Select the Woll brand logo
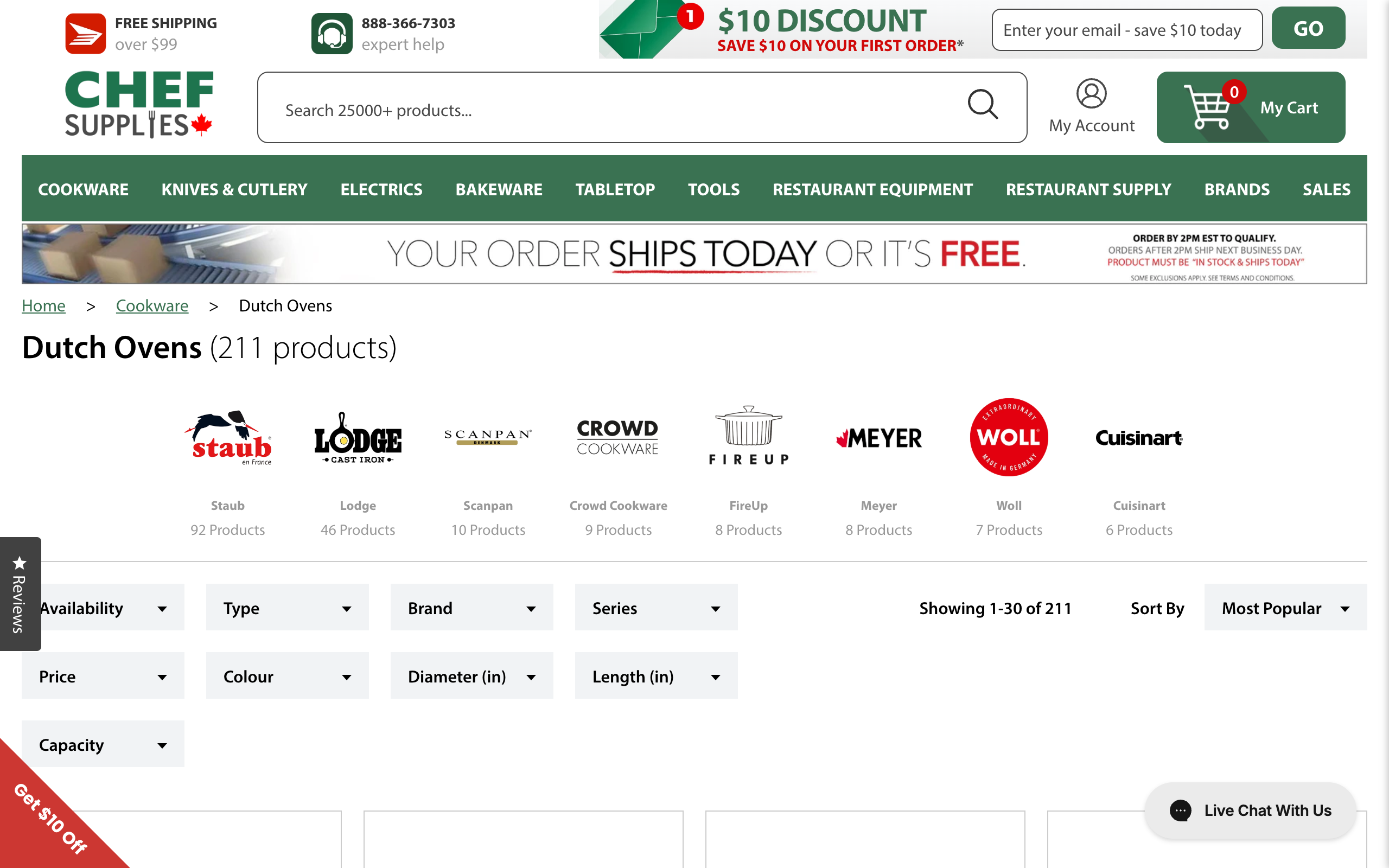This screenshot has width=1389, height=868. 1009,437
